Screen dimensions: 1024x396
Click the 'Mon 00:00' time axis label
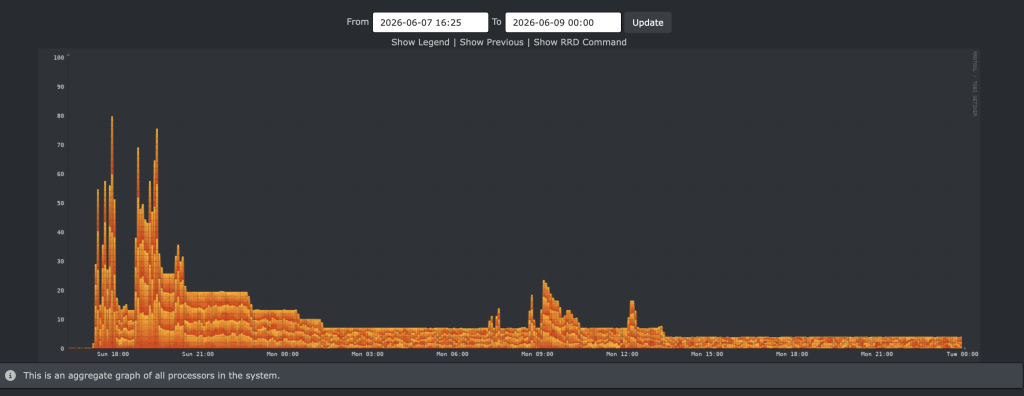pos(283,354)
